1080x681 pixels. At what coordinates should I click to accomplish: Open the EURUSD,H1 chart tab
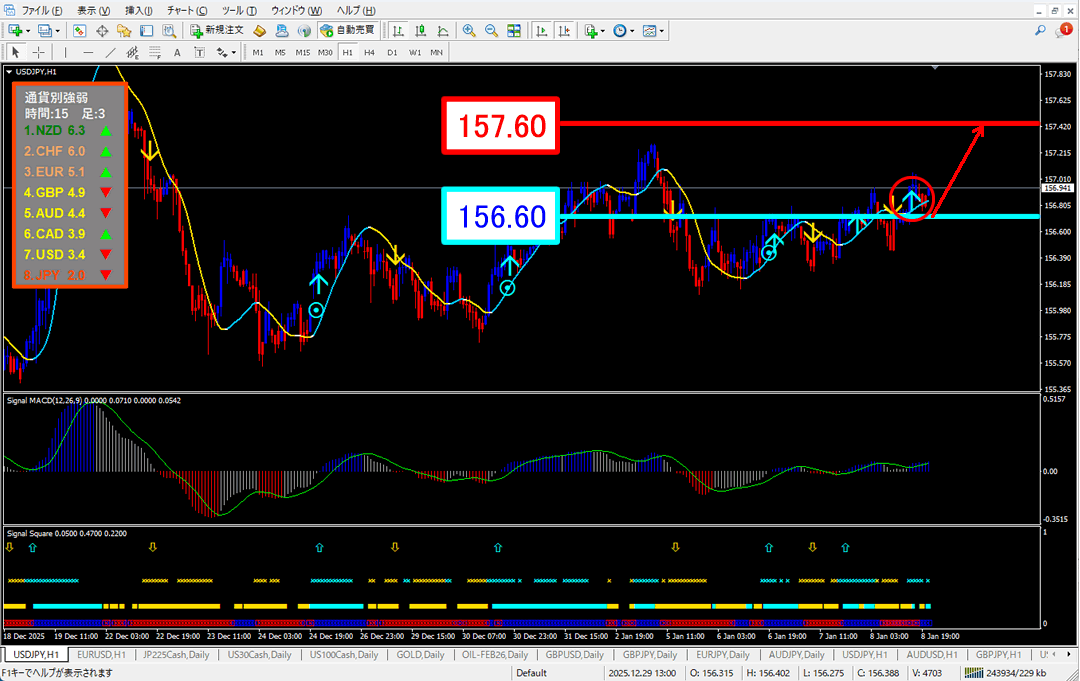point(100,654)
